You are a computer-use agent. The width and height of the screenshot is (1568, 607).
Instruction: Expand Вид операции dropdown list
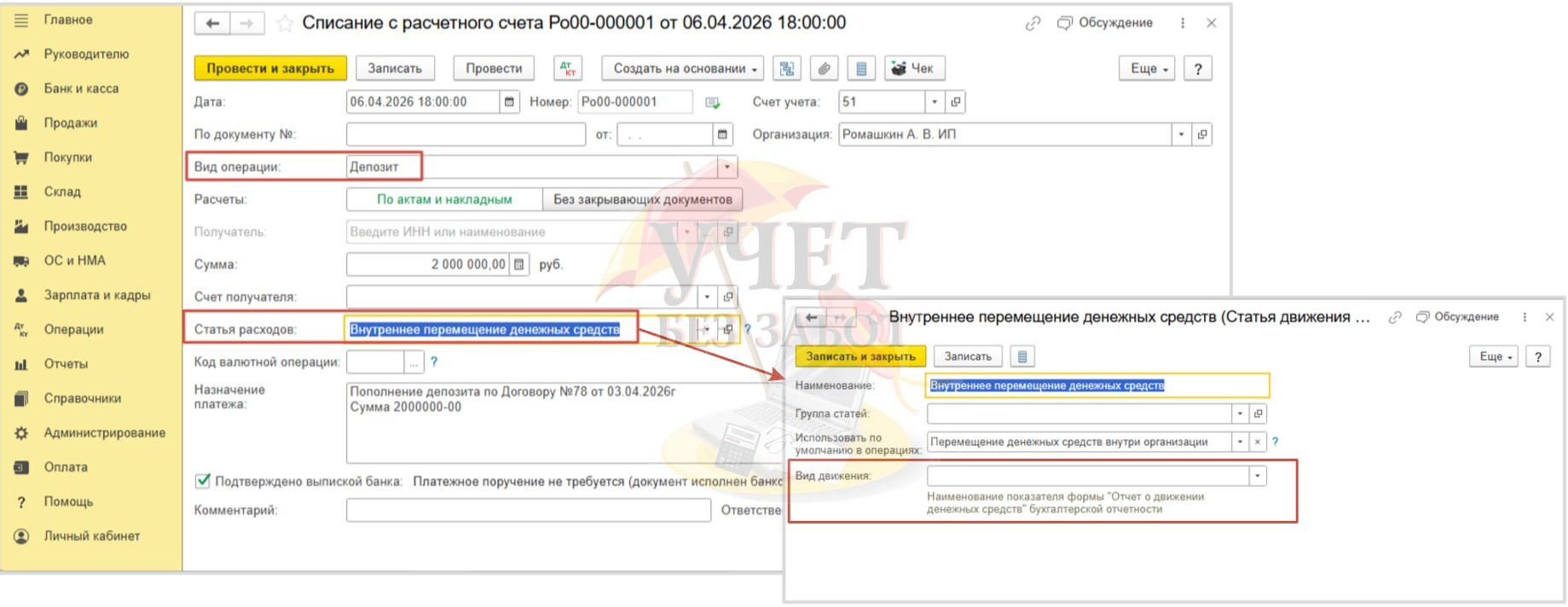click(726, 167)
